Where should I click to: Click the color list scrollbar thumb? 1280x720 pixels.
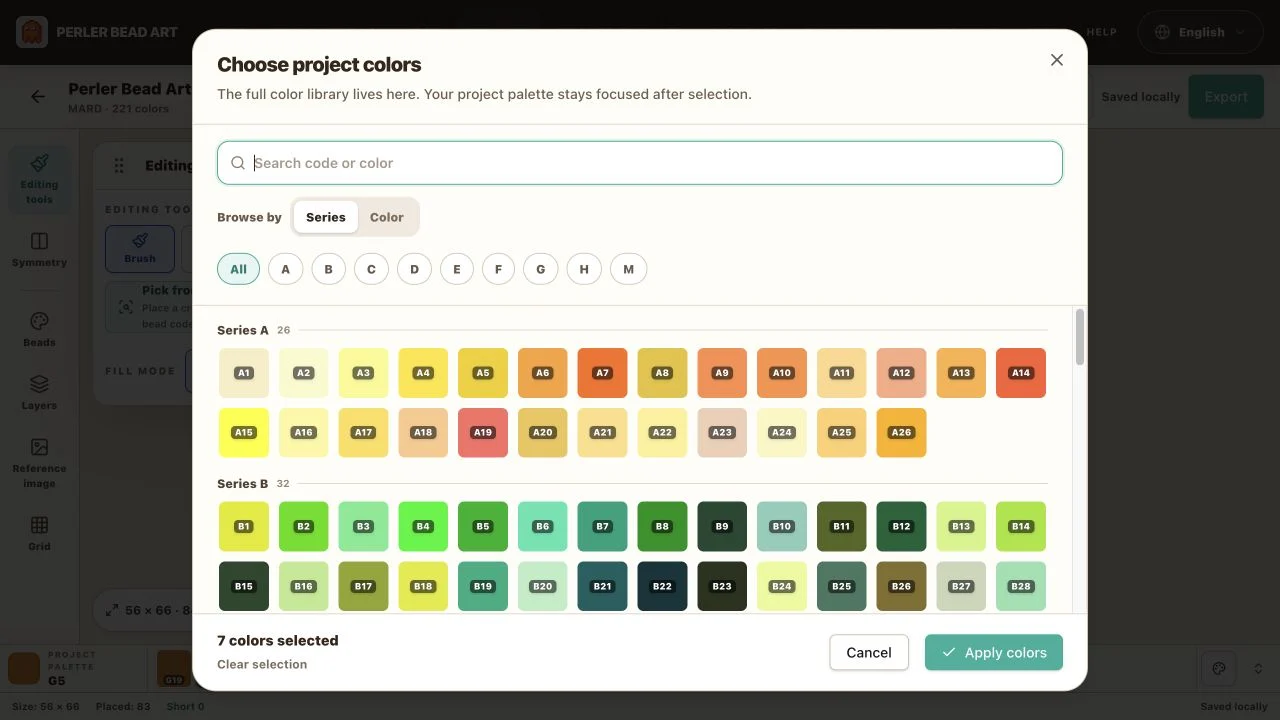(1079, 337)
